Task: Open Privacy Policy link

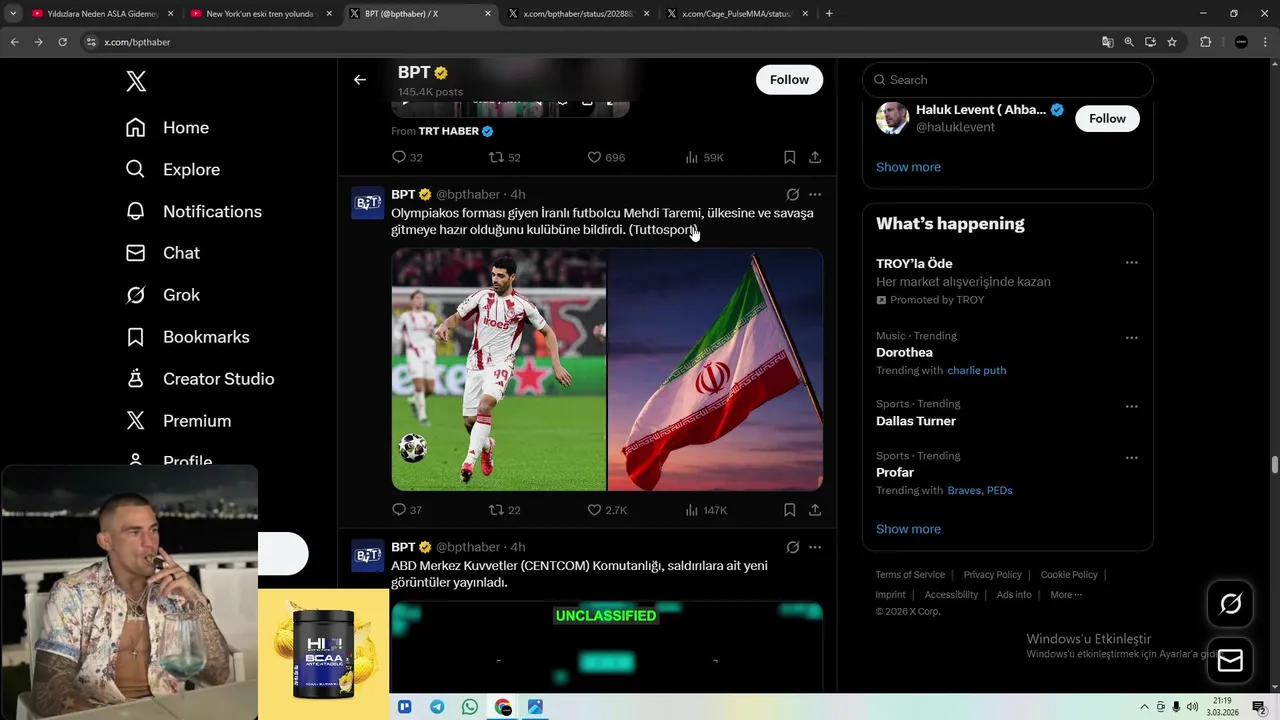Action: (992, 575)
